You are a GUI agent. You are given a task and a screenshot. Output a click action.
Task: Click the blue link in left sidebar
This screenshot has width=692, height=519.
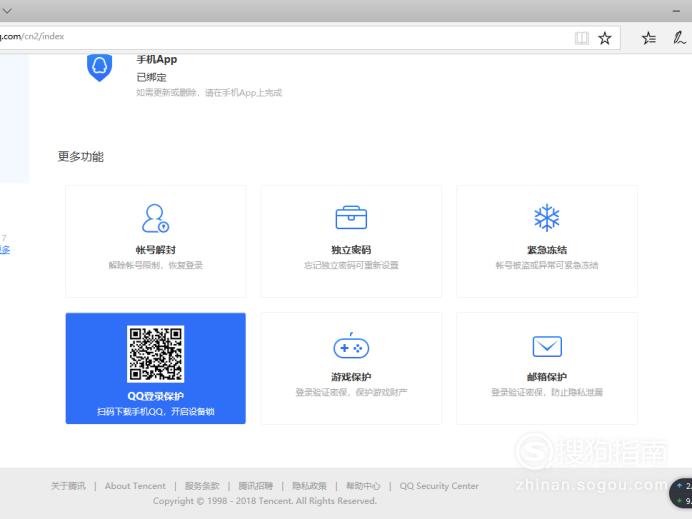(5, 250)
